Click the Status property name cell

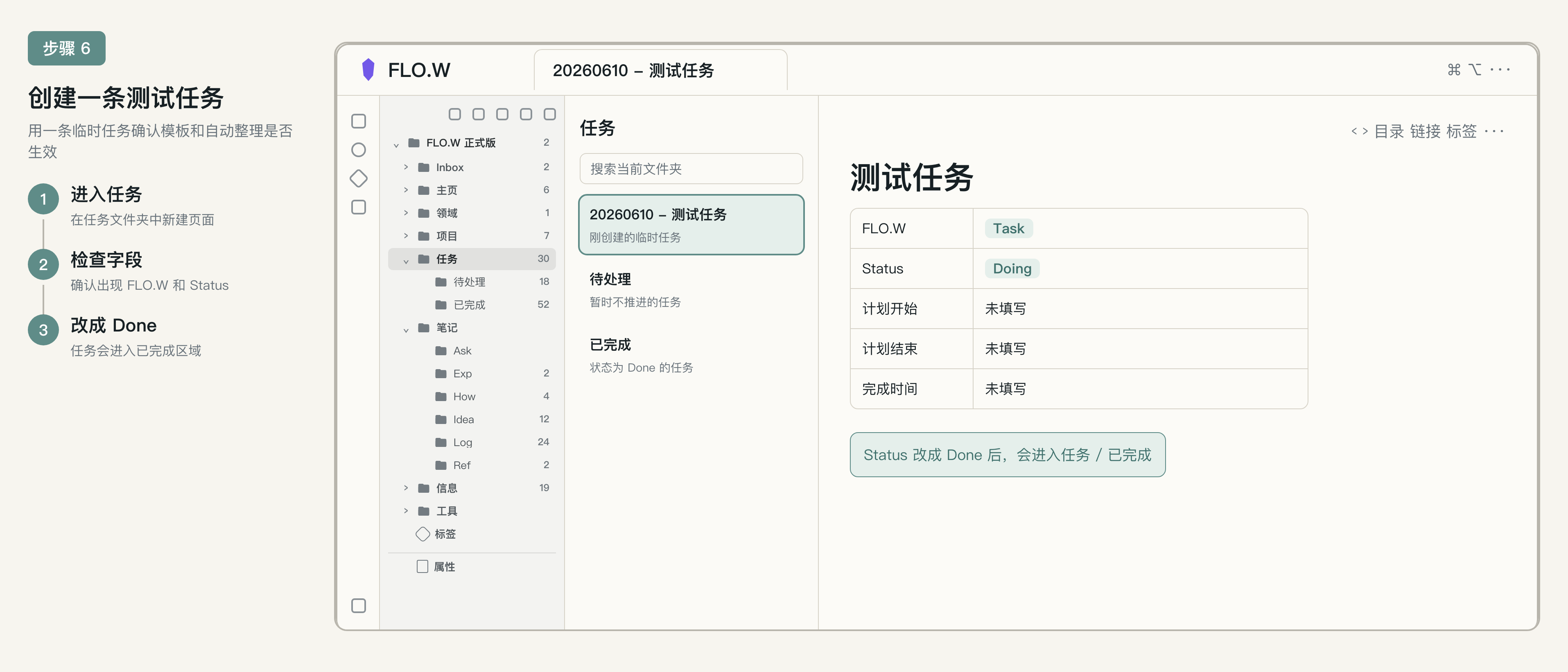point(912,268)
